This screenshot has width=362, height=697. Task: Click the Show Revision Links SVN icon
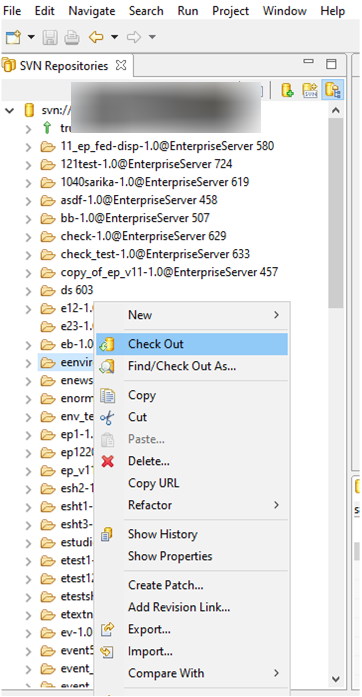coord(310,91)
